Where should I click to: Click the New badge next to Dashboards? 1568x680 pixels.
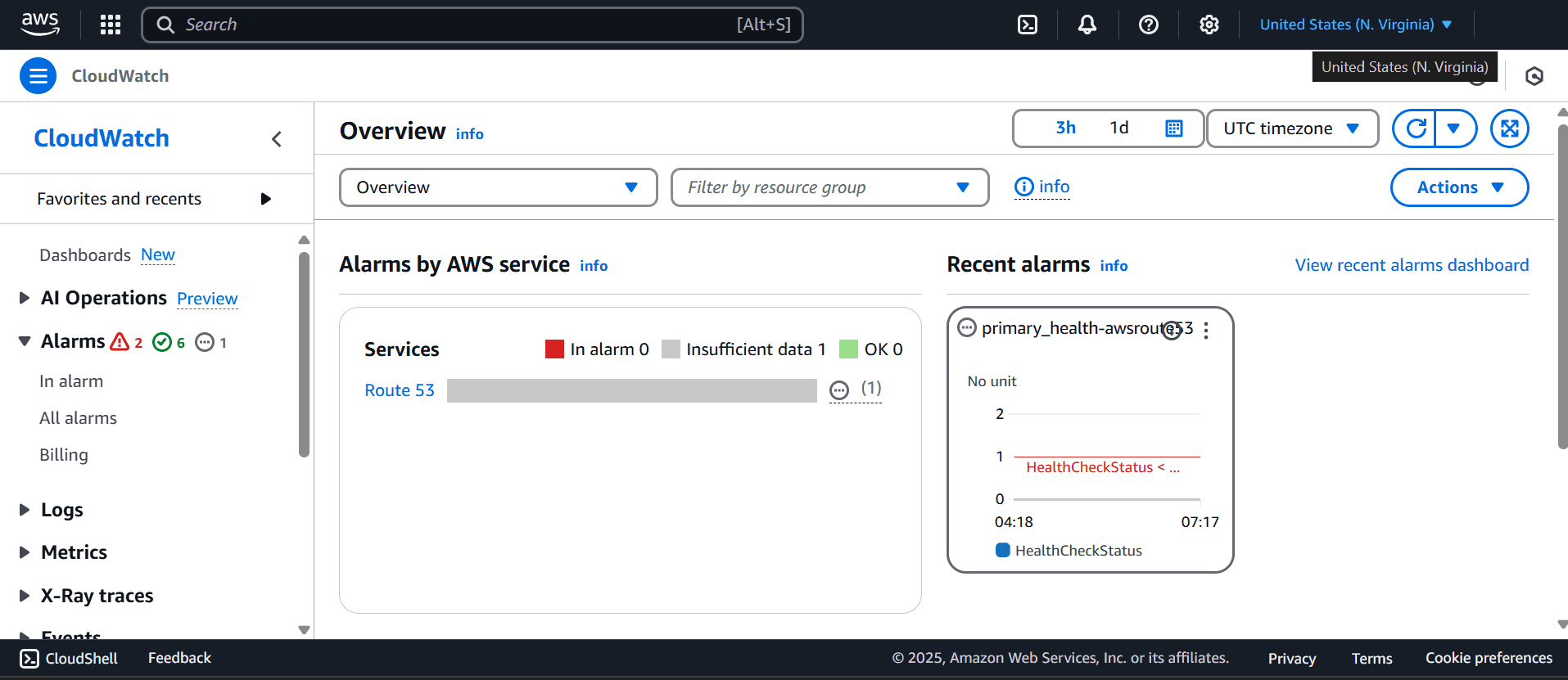click(158, 254)
